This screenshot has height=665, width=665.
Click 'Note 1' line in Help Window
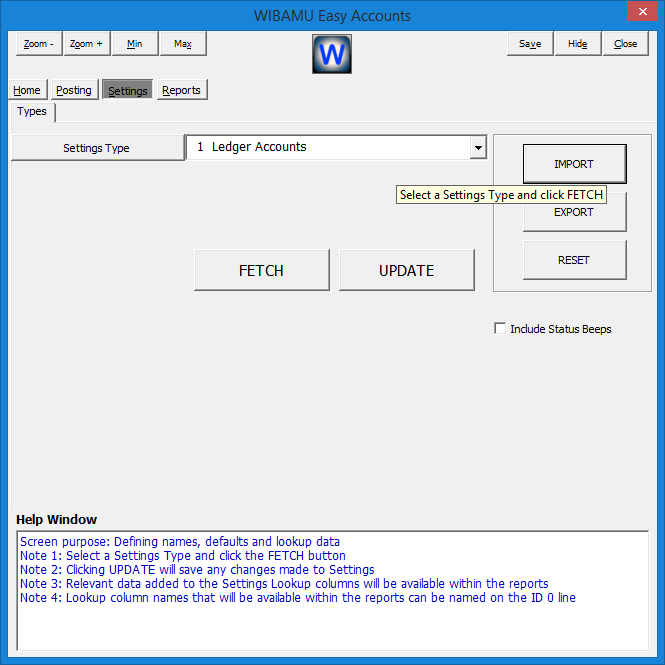183,556
